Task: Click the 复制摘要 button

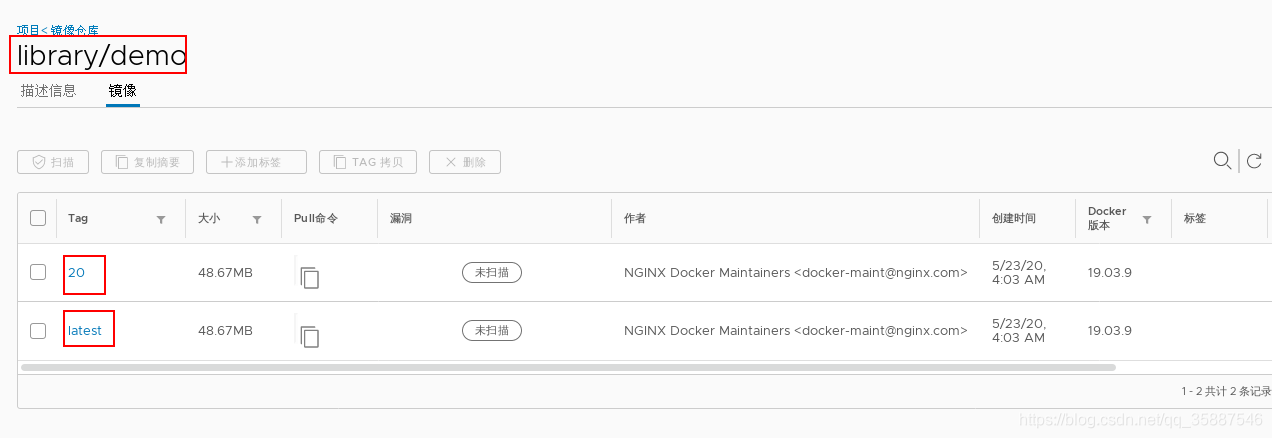Action: point(147,162)
